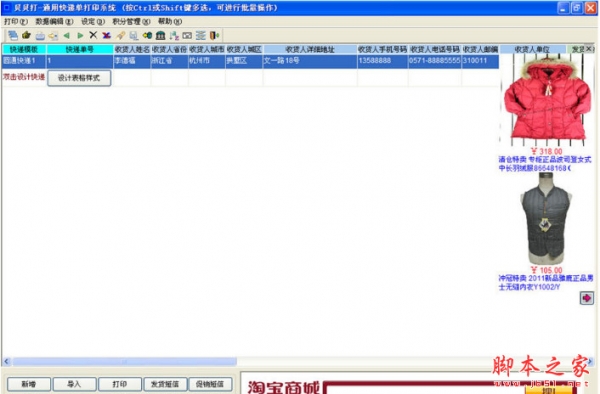Select the 圆通快递1 template cell
Viewport: 600px width, 394px height.
click(24, 61)
